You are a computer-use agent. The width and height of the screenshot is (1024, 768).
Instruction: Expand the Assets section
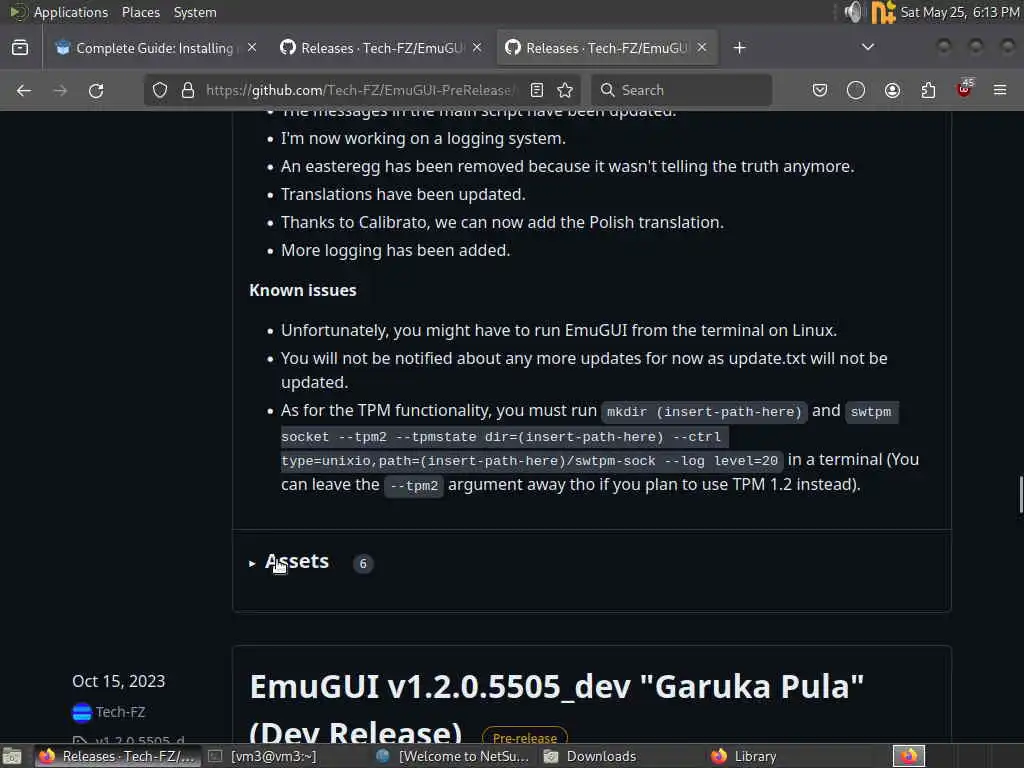pyautogui.click(x=289, y=562)
